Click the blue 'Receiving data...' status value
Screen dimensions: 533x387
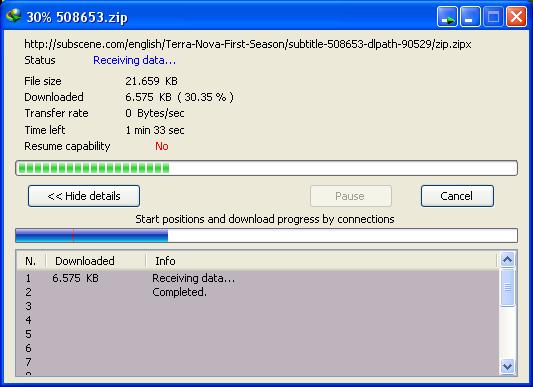click(x=135, y=60)
